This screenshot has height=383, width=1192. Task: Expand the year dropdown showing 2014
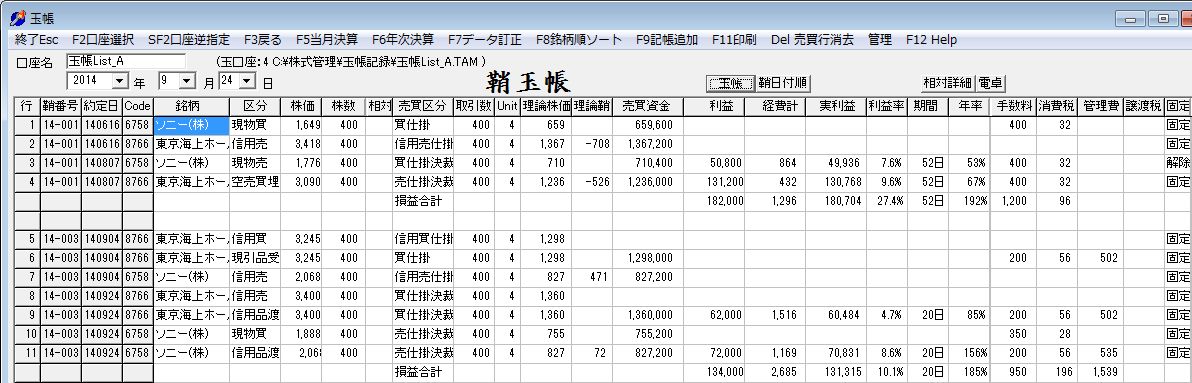click(120, 80)
